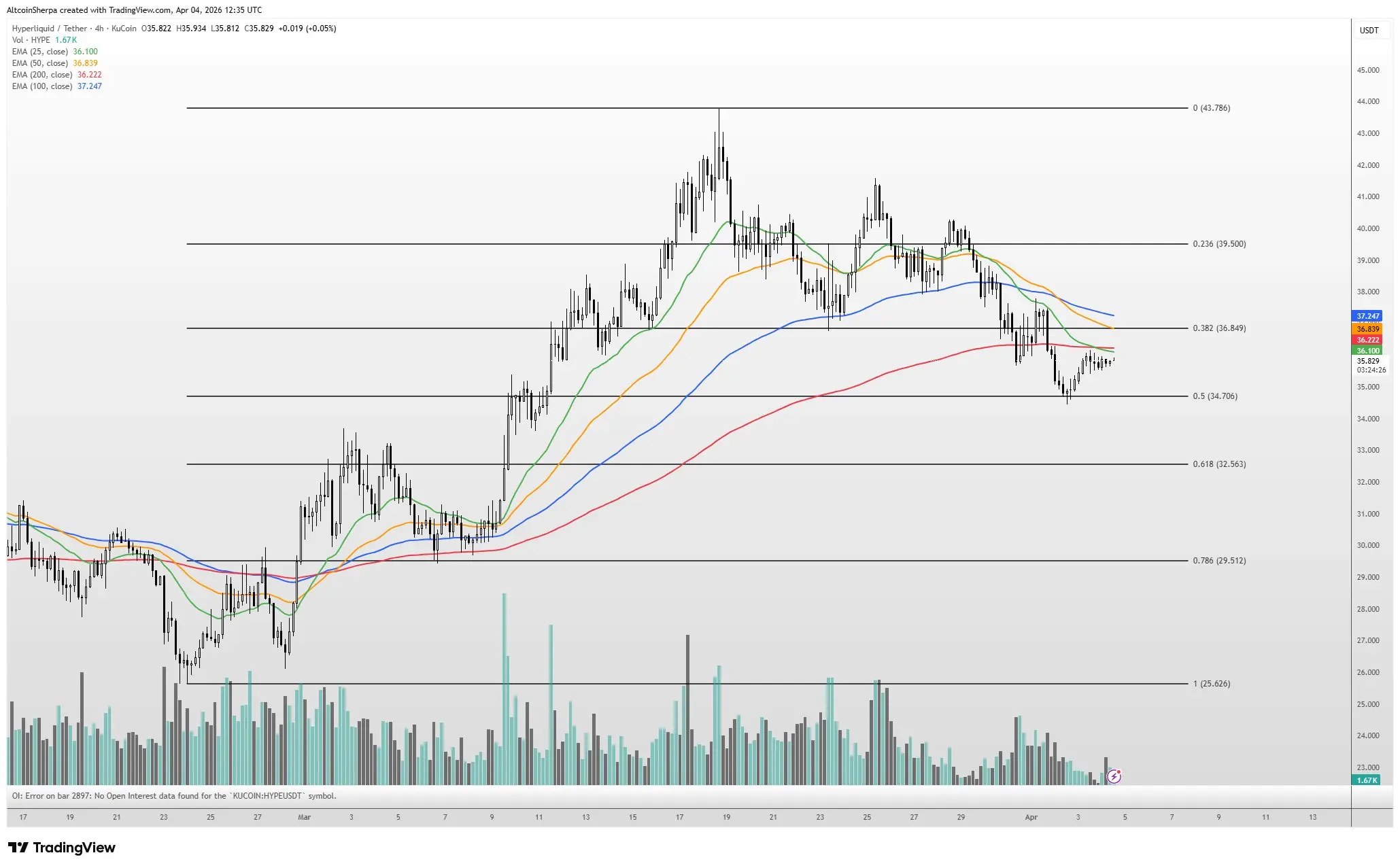Image resolution: width=1400 pixels, height=868 pixels.
Task: Click the Mar label on the time axis
Action: pos(304,817)
